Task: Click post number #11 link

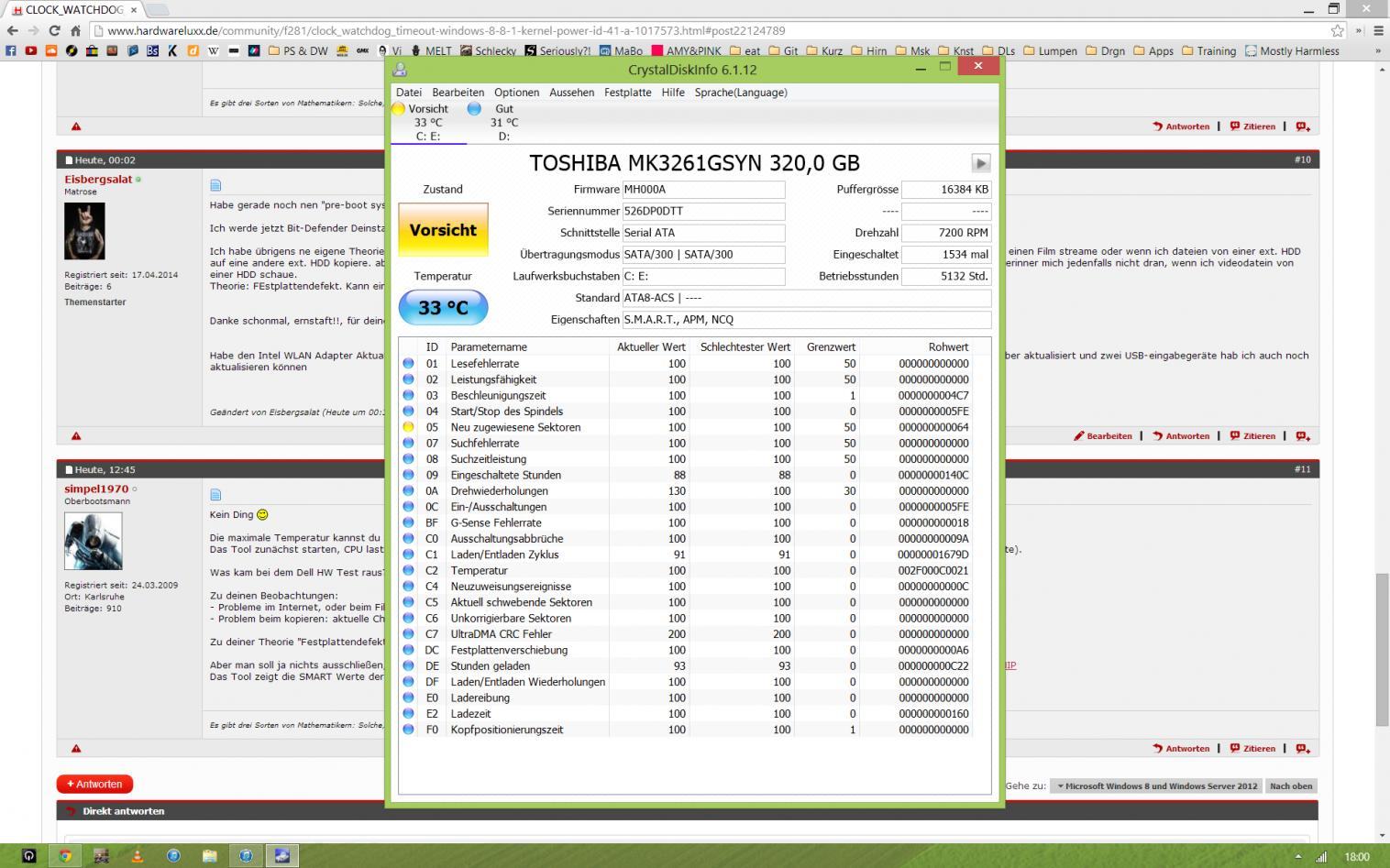Action: coord(1302,469)
